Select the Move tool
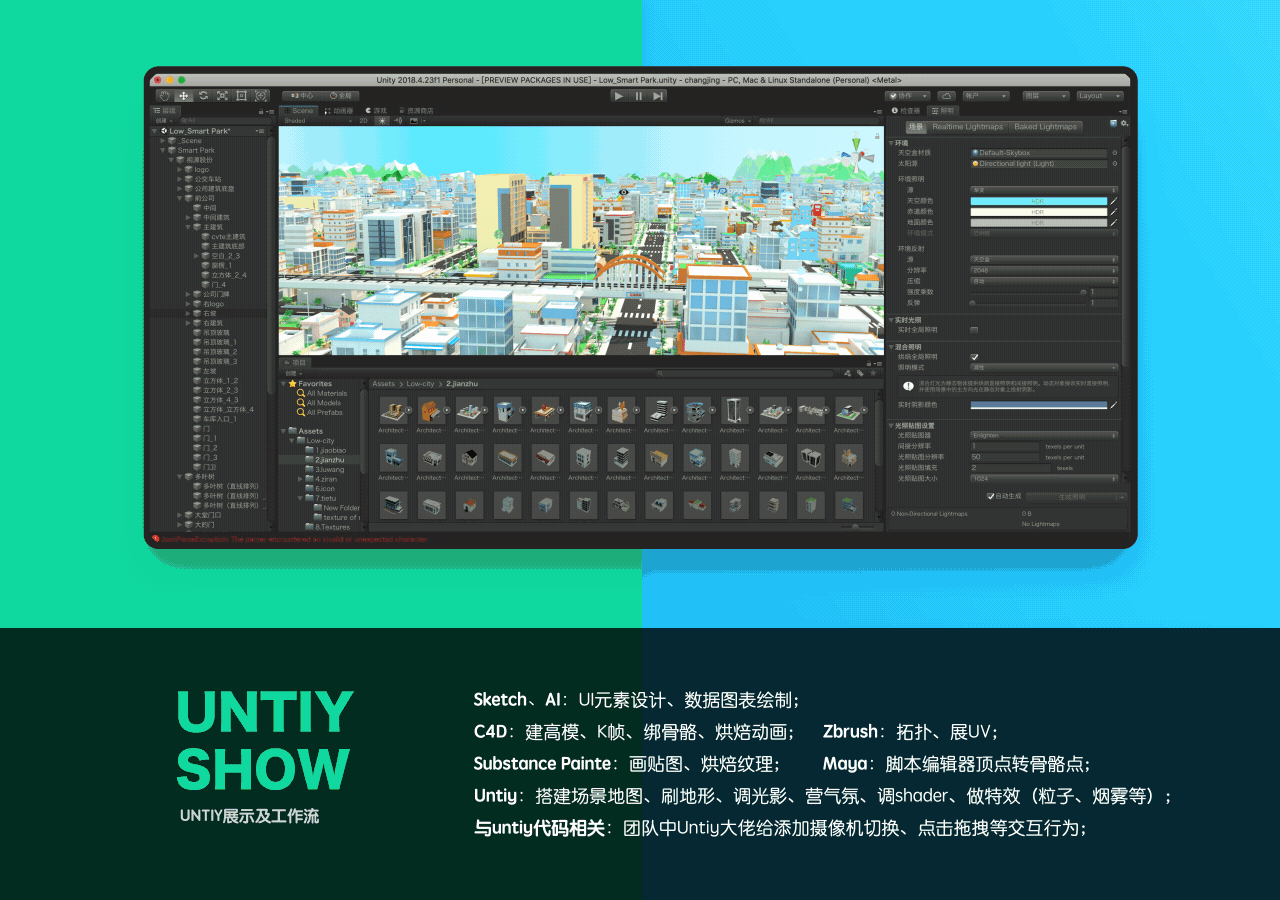This screenshot has height=900, width=1280. click(184, 96)
